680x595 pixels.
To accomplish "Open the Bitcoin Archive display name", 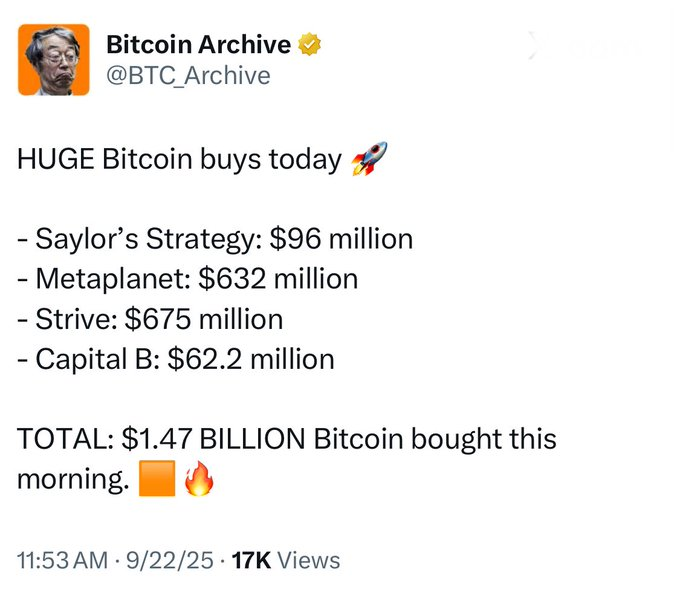I will click(199, 44).
